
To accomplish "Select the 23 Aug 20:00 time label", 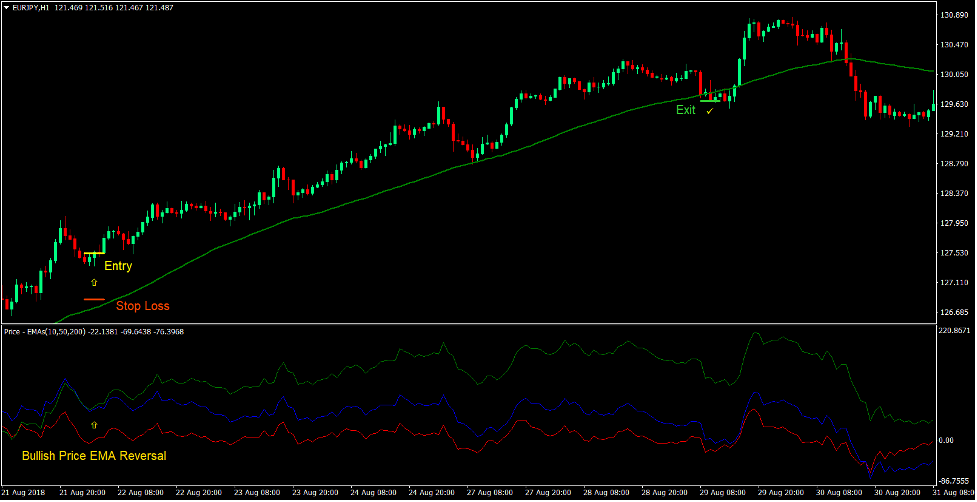I will pos(317,492).
